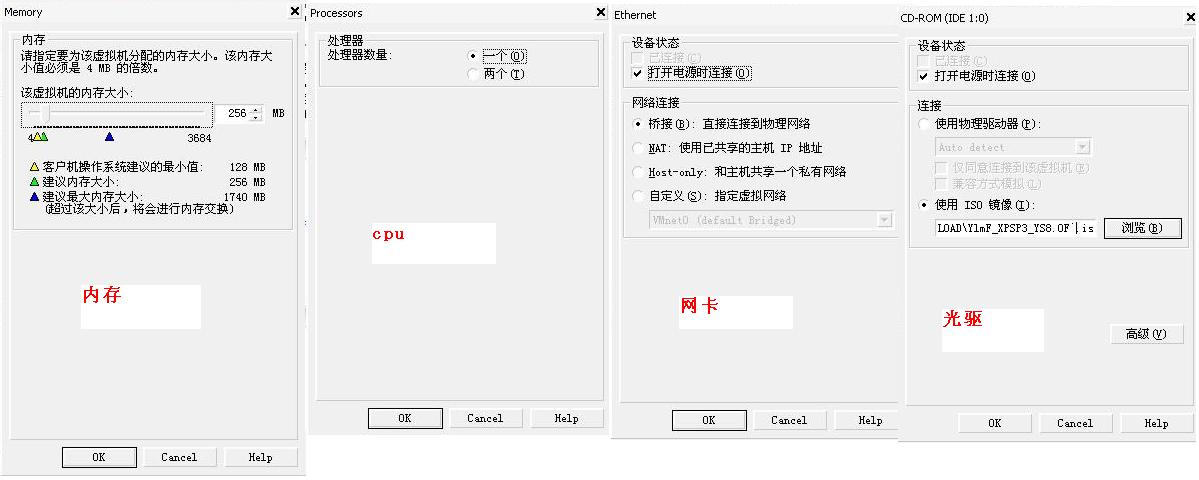The height and width of the screenshot is (480, 1199).
Task: Toggle CD-ROM 打开电源时连接 checkbox
Action: pos(923,76)
